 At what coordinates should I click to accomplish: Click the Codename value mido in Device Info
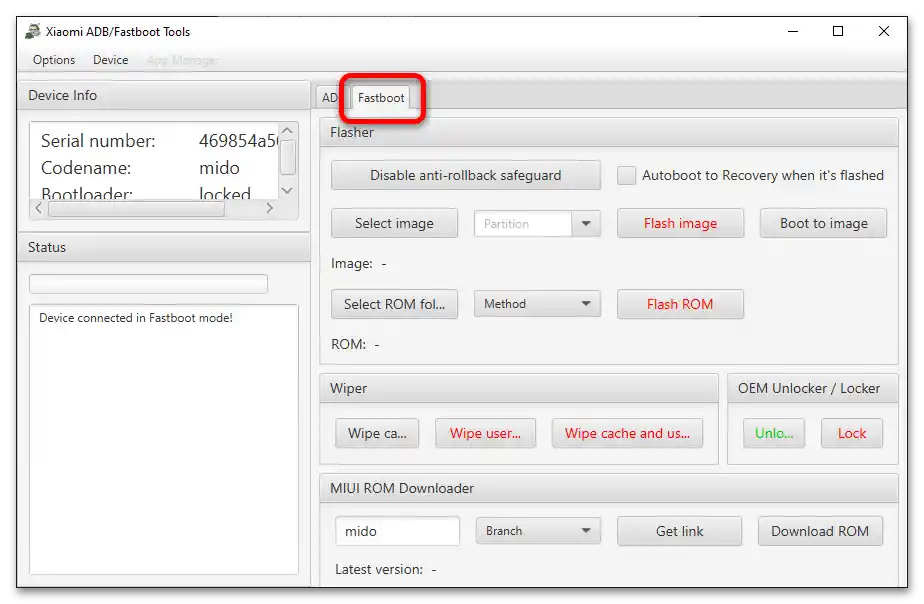[219, 168]
